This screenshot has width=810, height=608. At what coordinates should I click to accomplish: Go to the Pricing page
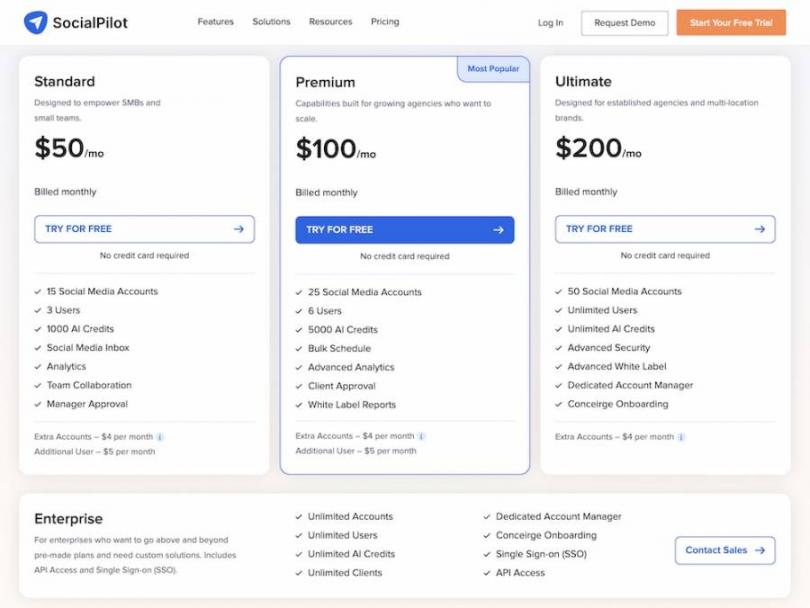coord(385,22)
